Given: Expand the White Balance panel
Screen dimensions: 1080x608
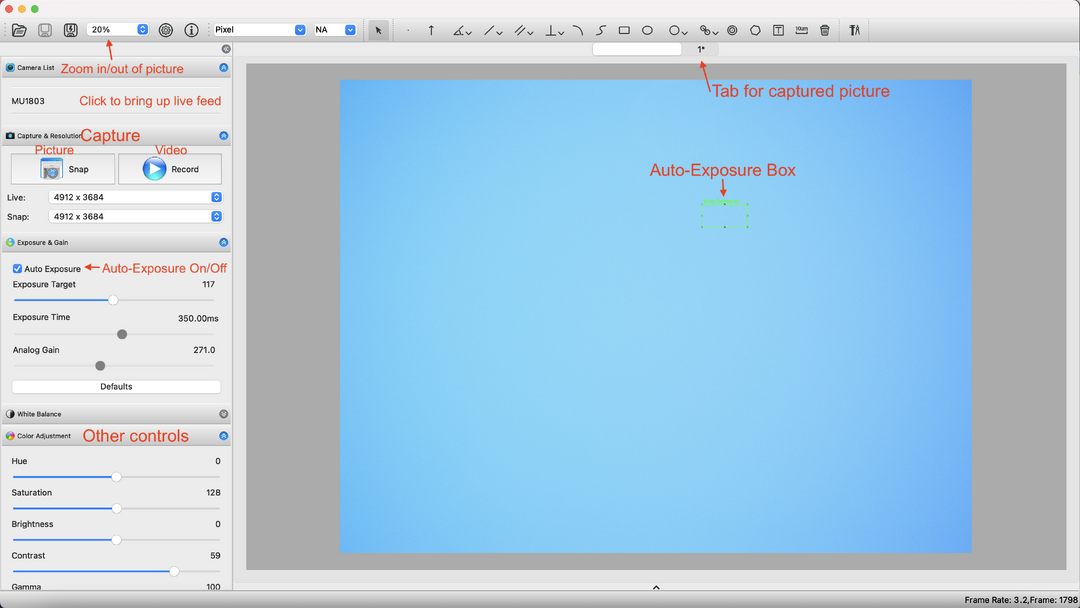Looking at the screenshot, I should tap(223, 413).
